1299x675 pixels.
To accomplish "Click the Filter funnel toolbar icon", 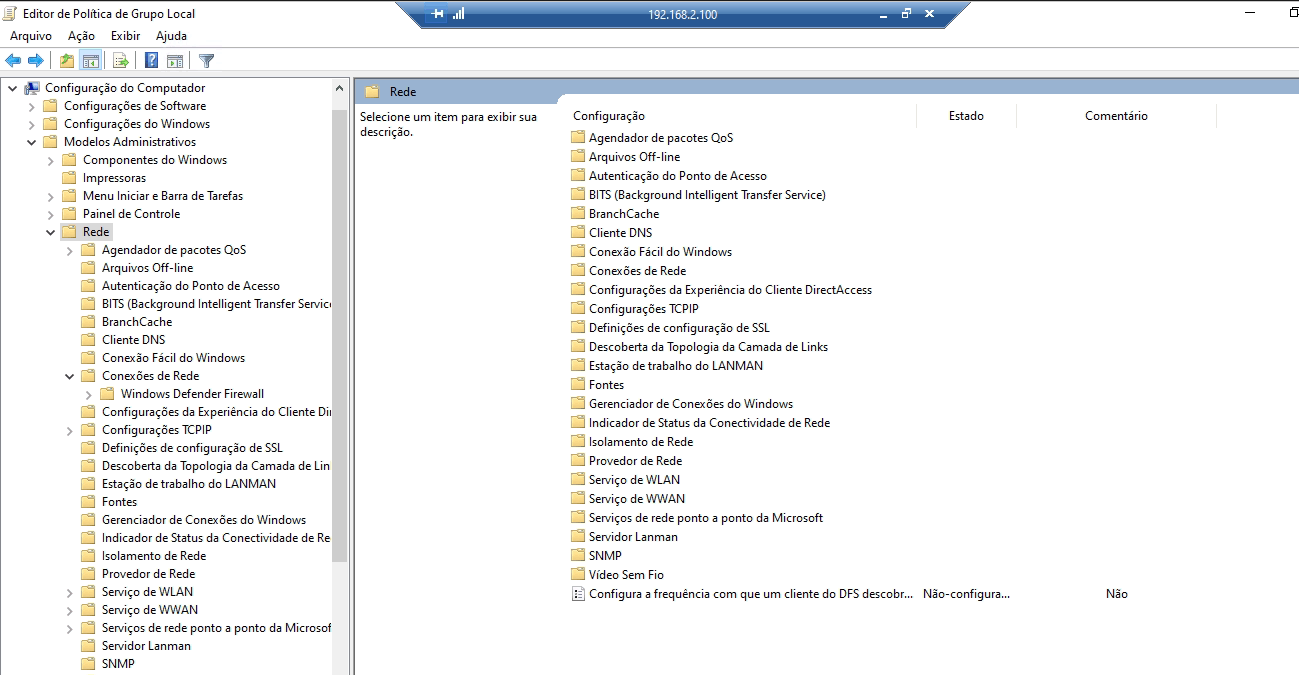I will [207, 61].
